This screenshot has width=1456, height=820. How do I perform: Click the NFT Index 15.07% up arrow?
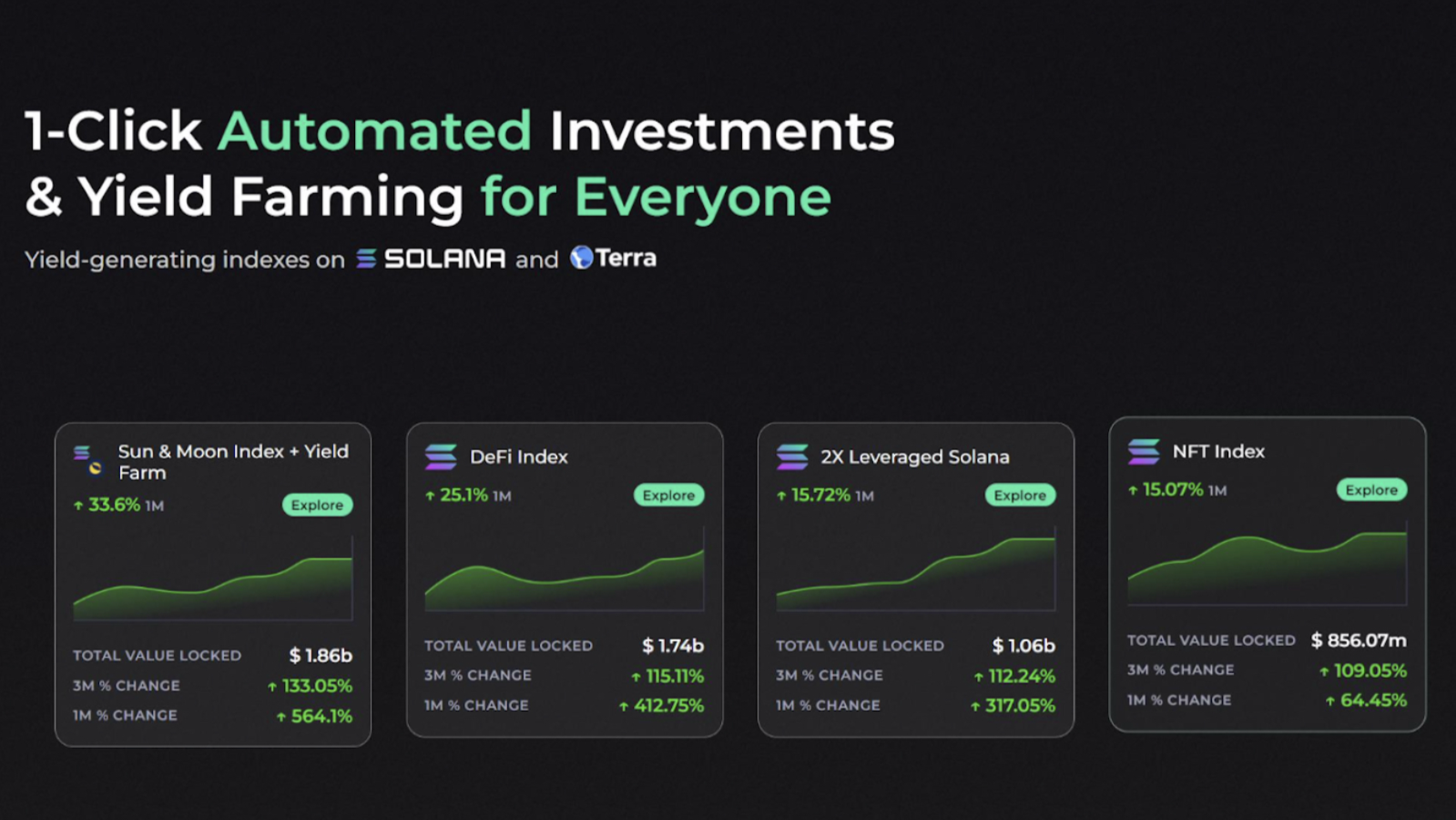(1133, 490)
